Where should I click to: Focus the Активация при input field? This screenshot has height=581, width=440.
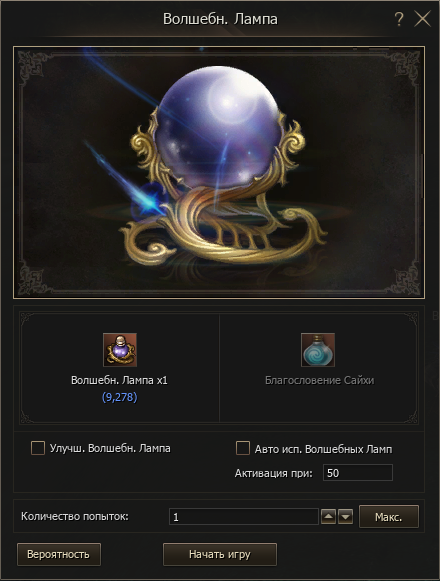[x=358, y=473]
